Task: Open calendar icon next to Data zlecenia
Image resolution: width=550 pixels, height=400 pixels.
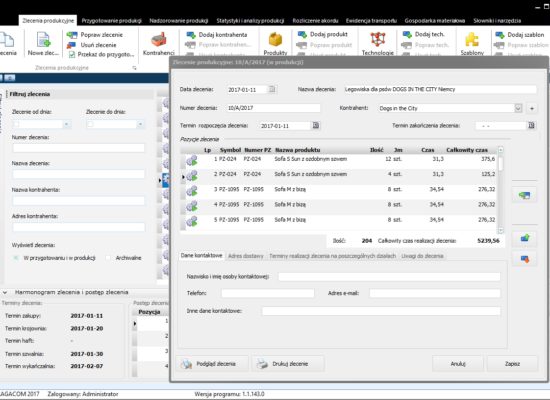Action: tap(272, 89)
